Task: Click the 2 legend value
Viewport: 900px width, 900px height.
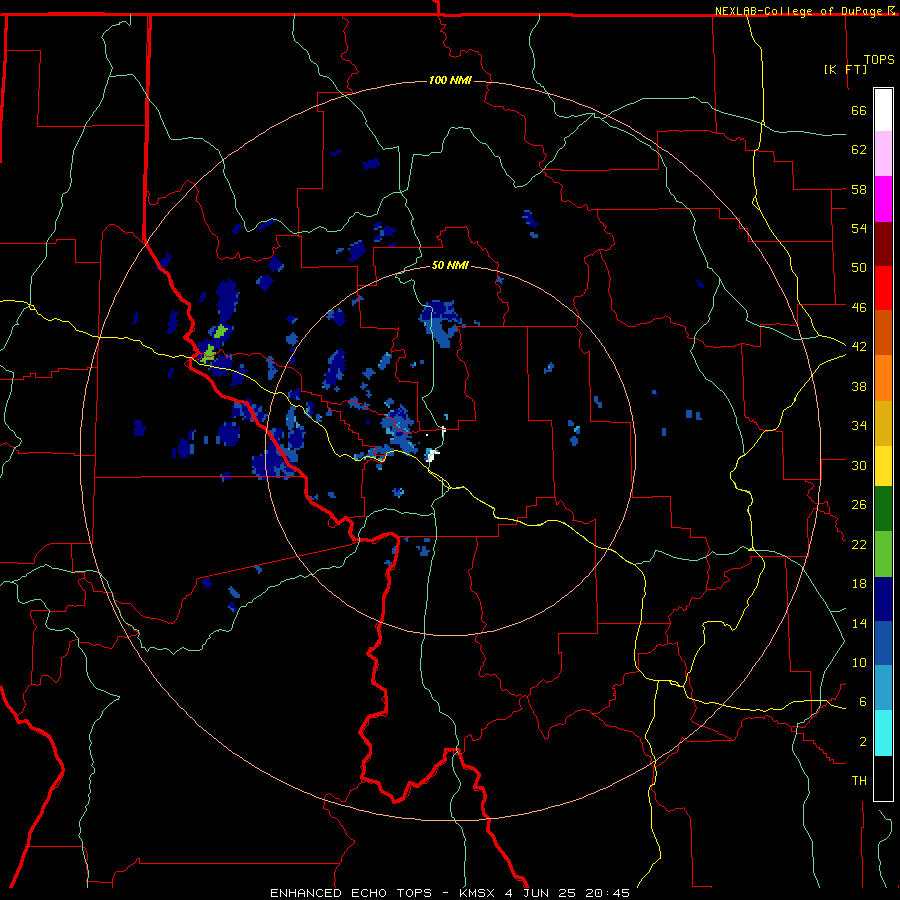Action: [x=862, y=742]
